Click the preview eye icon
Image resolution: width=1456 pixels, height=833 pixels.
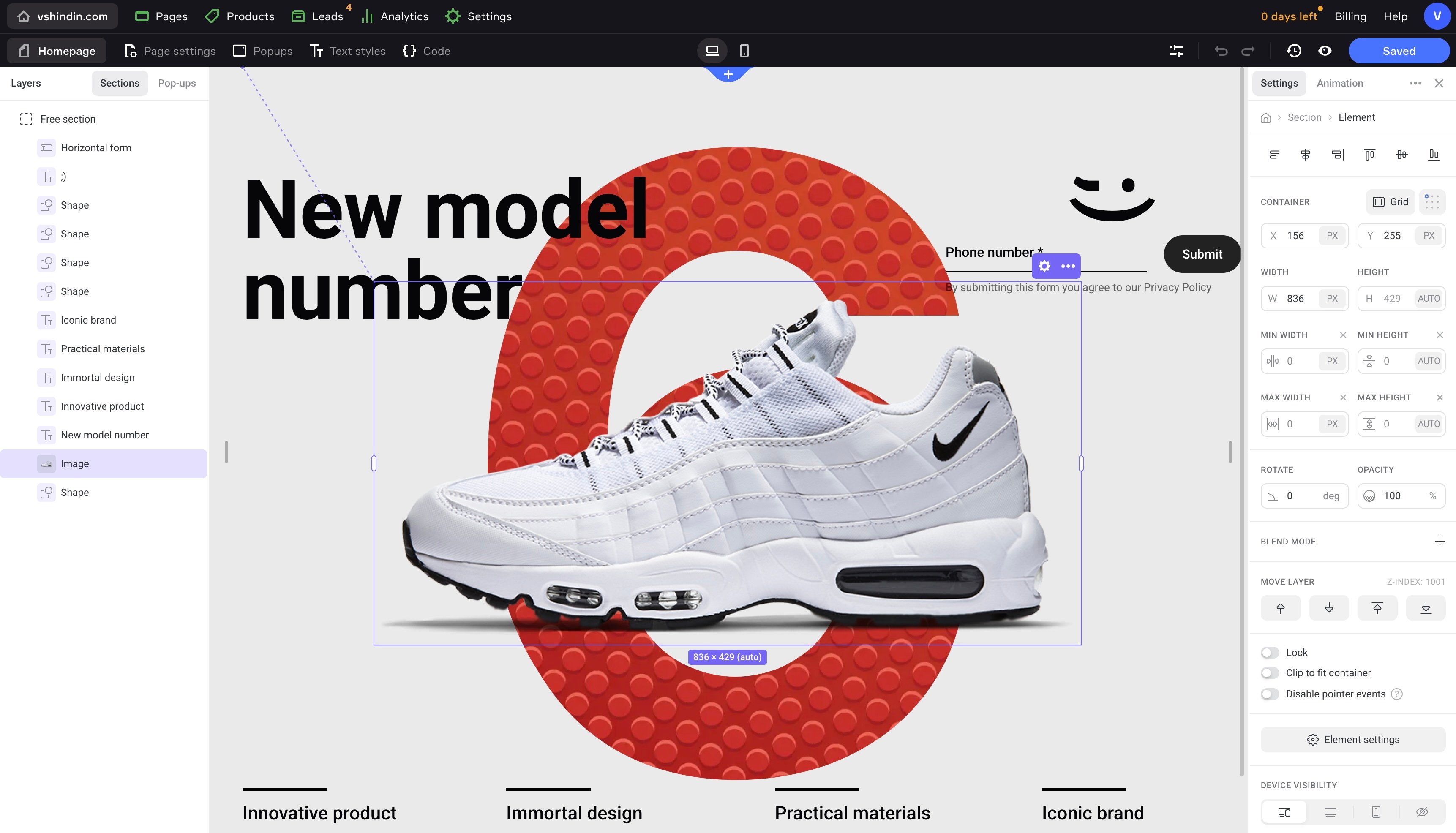(x=1325, y=51)
